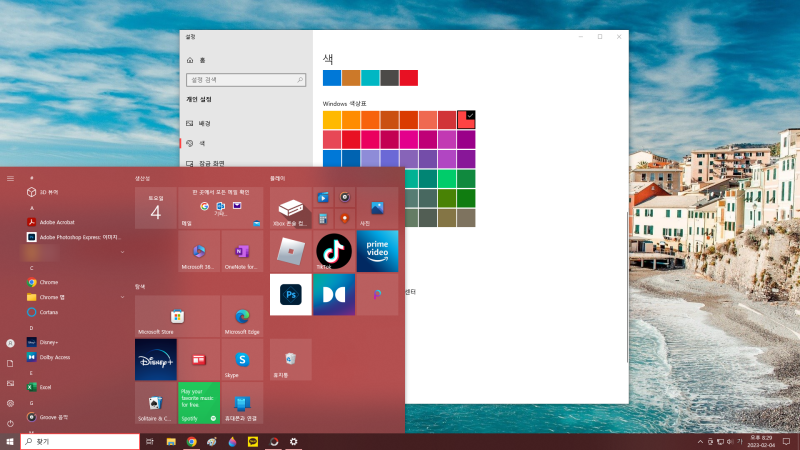Open the Xbox console companion tile

tap(290, 208)
